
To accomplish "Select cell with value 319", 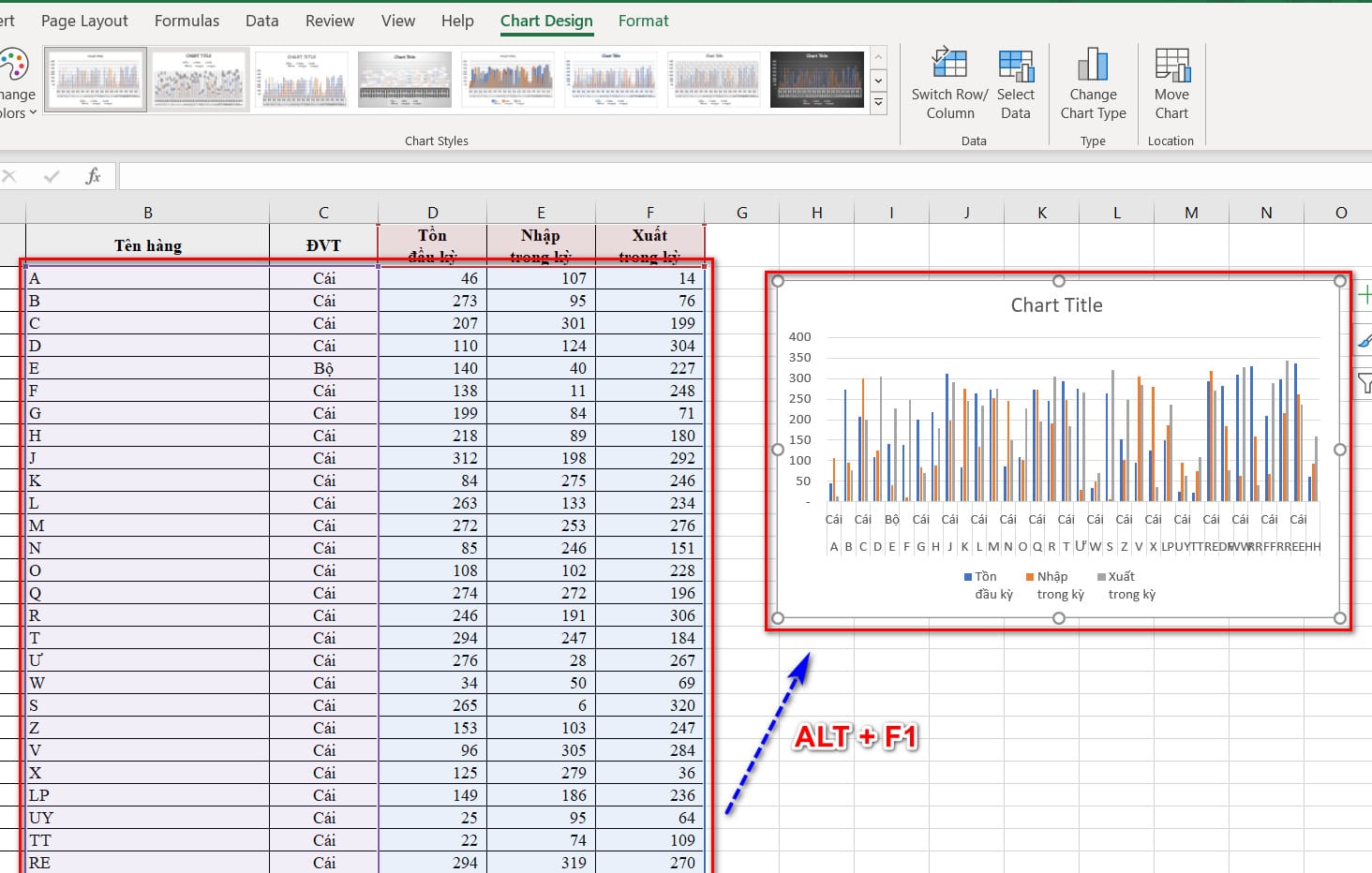I will (541, 863).
